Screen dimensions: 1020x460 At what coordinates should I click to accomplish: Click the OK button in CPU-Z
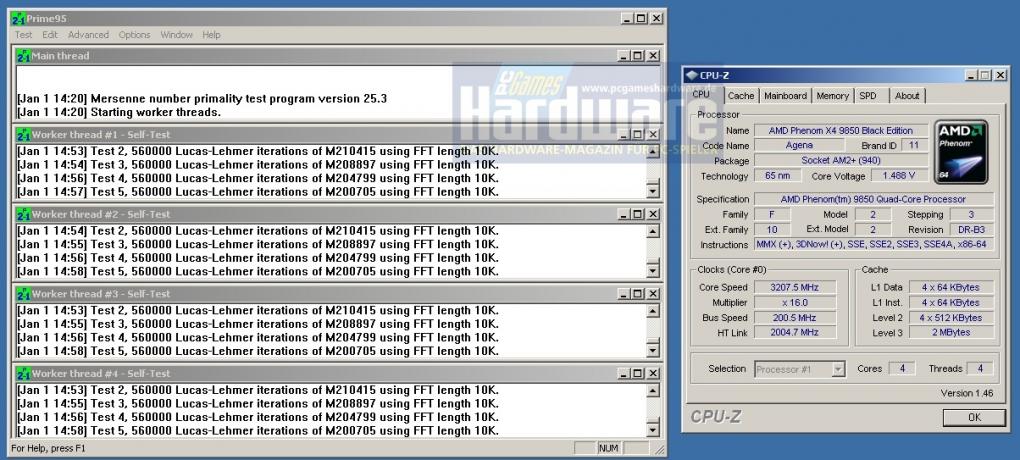tap(974, 418)
